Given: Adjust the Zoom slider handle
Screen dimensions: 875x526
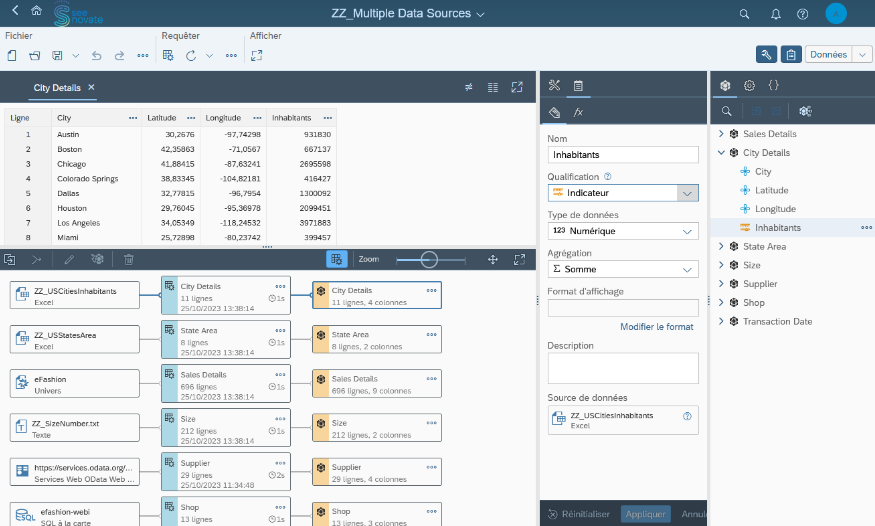Looking at the screenshot, I should (429, 259).
